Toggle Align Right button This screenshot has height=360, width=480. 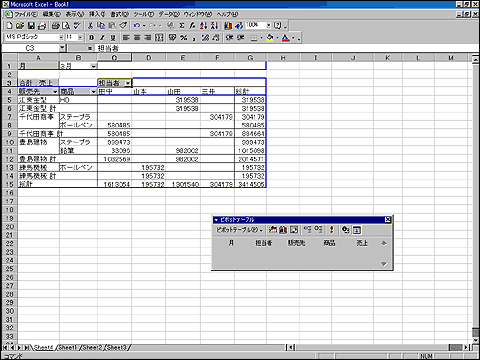point(148,38)
